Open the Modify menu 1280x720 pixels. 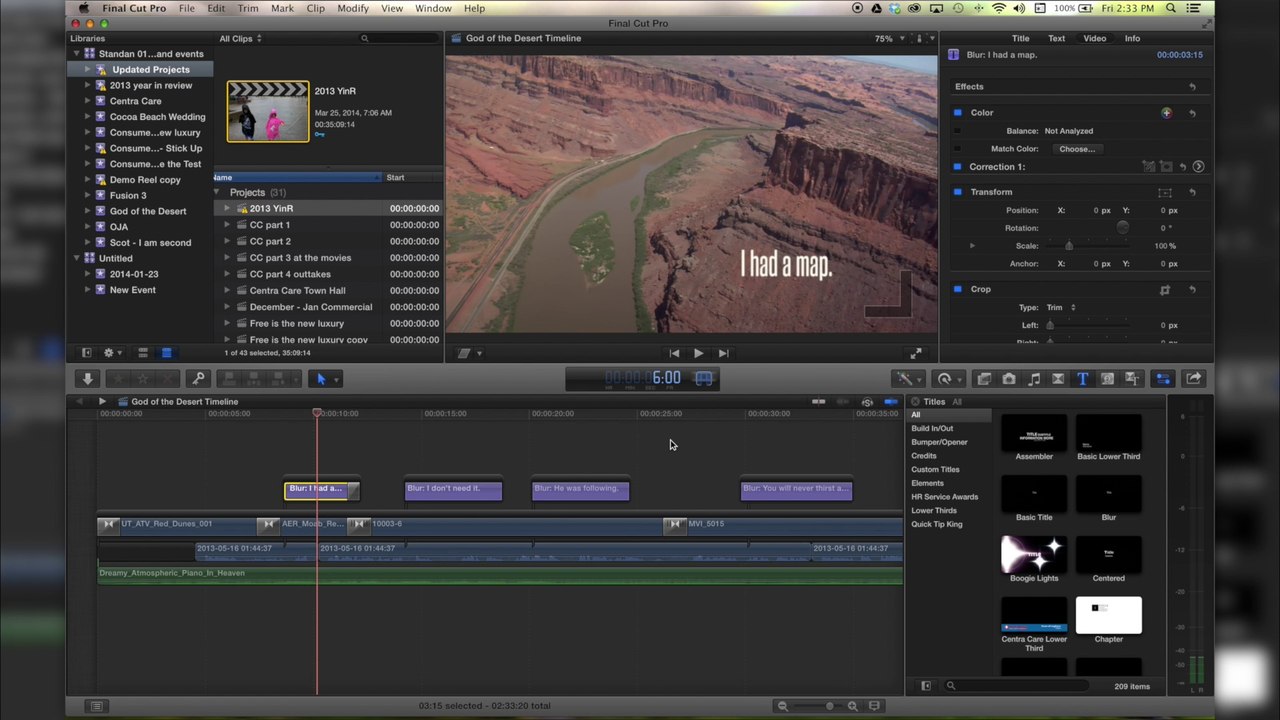352,8
